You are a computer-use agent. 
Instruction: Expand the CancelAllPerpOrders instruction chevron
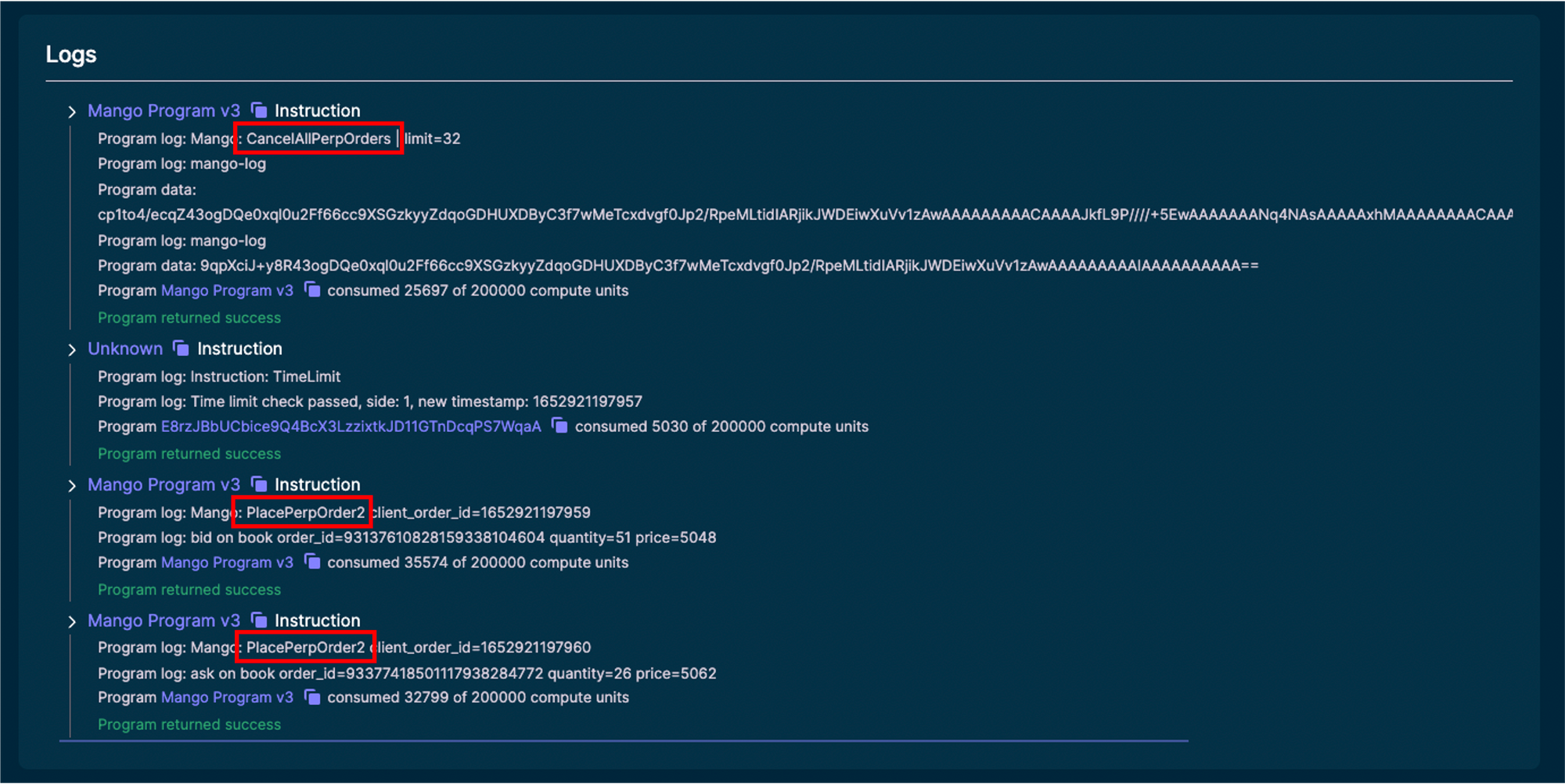[x=71, y=110]
